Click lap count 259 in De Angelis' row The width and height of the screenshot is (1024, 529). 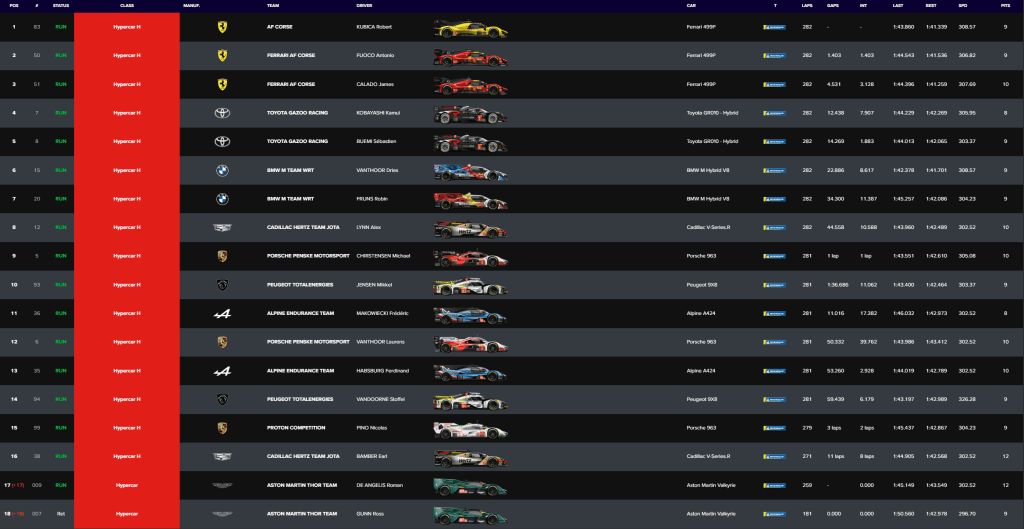click(x=807, y=485)
